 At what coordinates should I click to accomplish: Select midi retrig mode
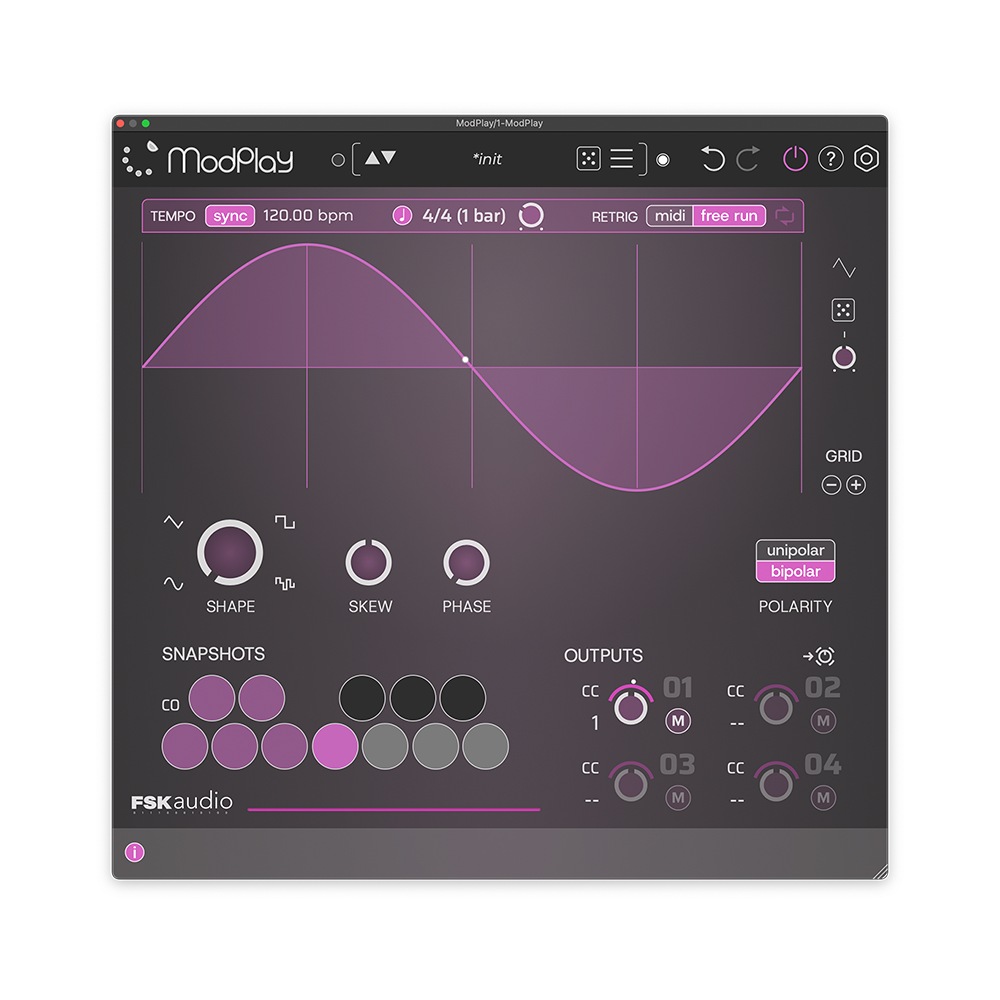[x=670, y=216]
